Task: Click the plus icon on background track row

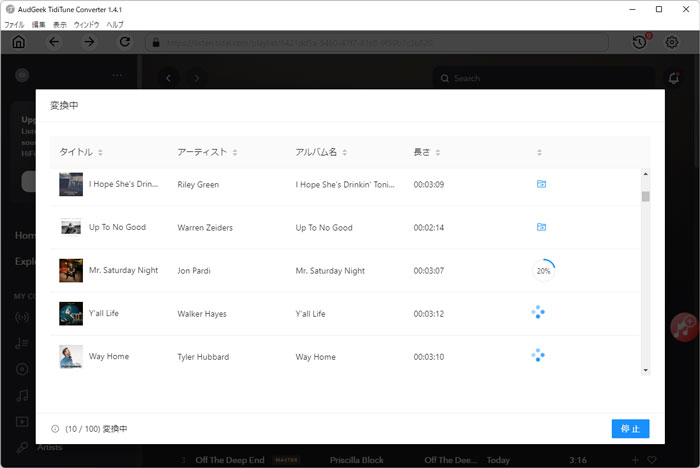Action: point(635,460)
